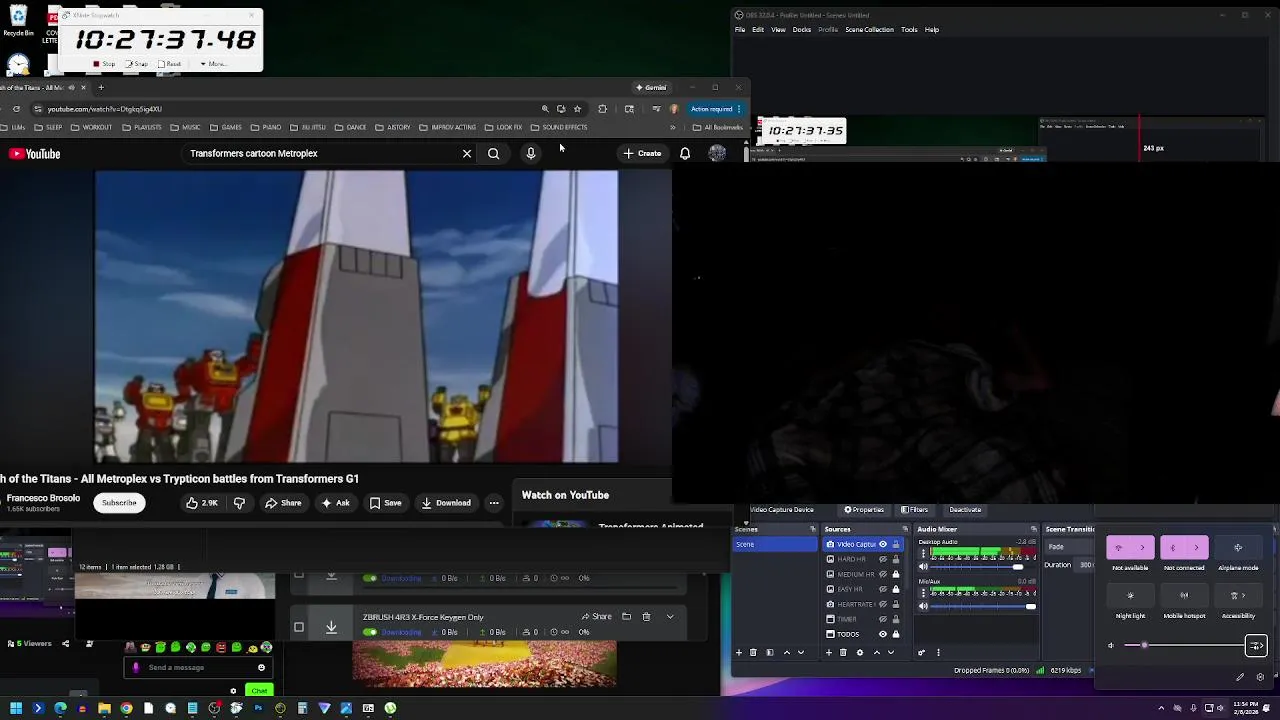
Task: Tick the ZBRUSH torrent checkbox
Action: click(x=298, y=627)
